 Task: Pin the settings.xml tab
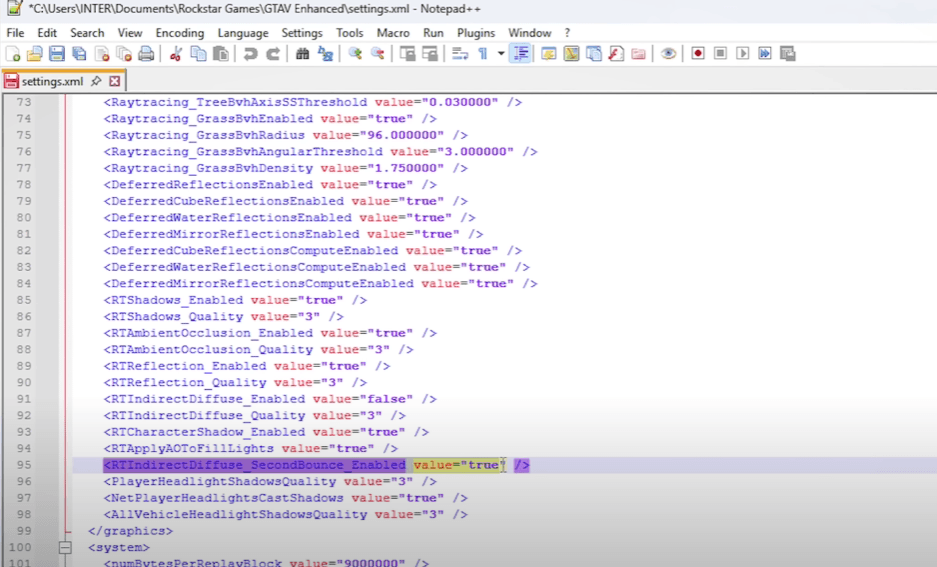click(x=97, y=81)
